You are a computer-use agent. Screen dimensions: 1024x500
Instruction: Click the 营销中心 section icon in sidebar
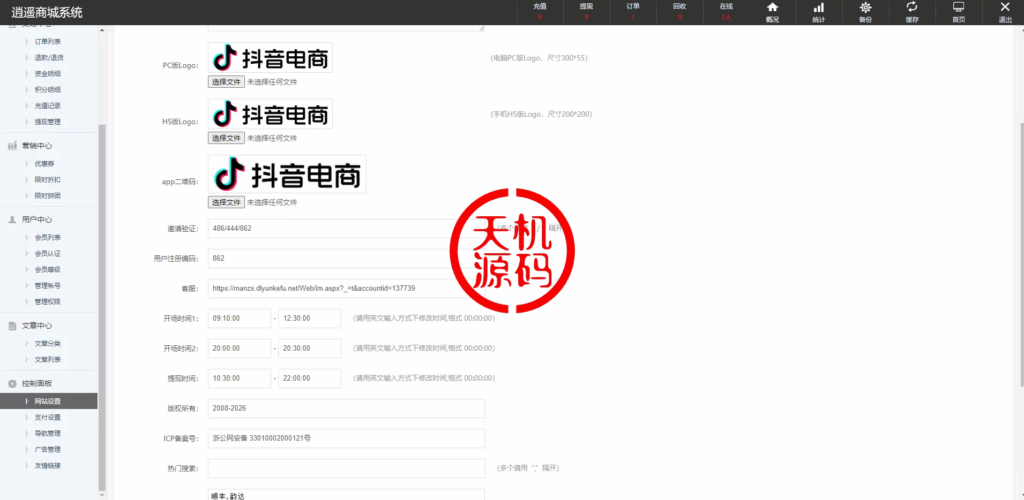pos(12,146)
